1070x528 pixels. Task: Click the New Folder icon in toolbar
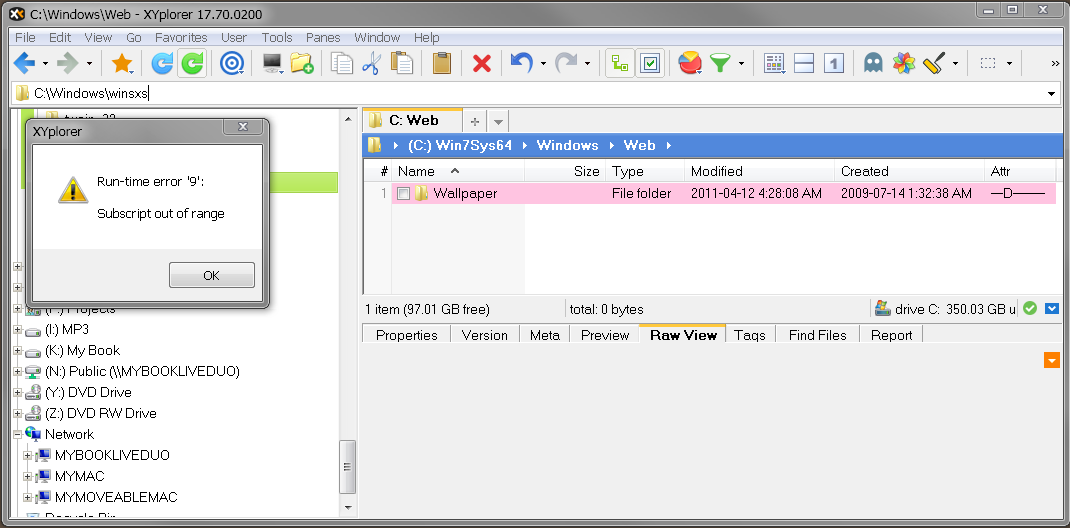302,64
